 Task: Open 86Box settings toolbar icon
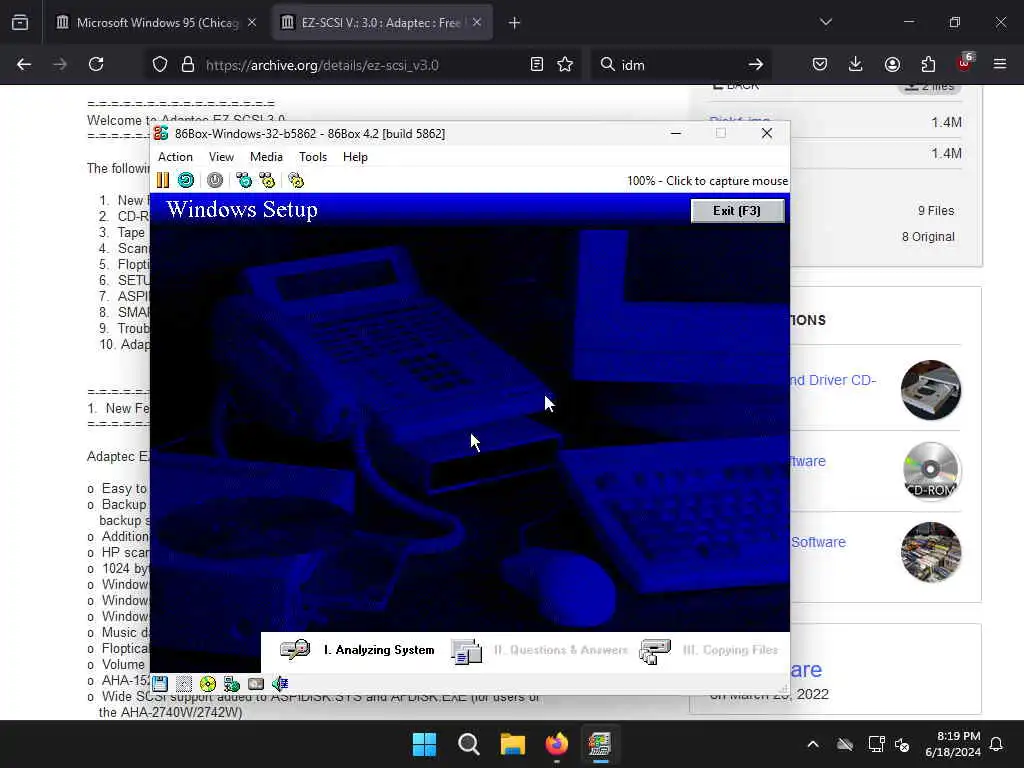point(296,180)
